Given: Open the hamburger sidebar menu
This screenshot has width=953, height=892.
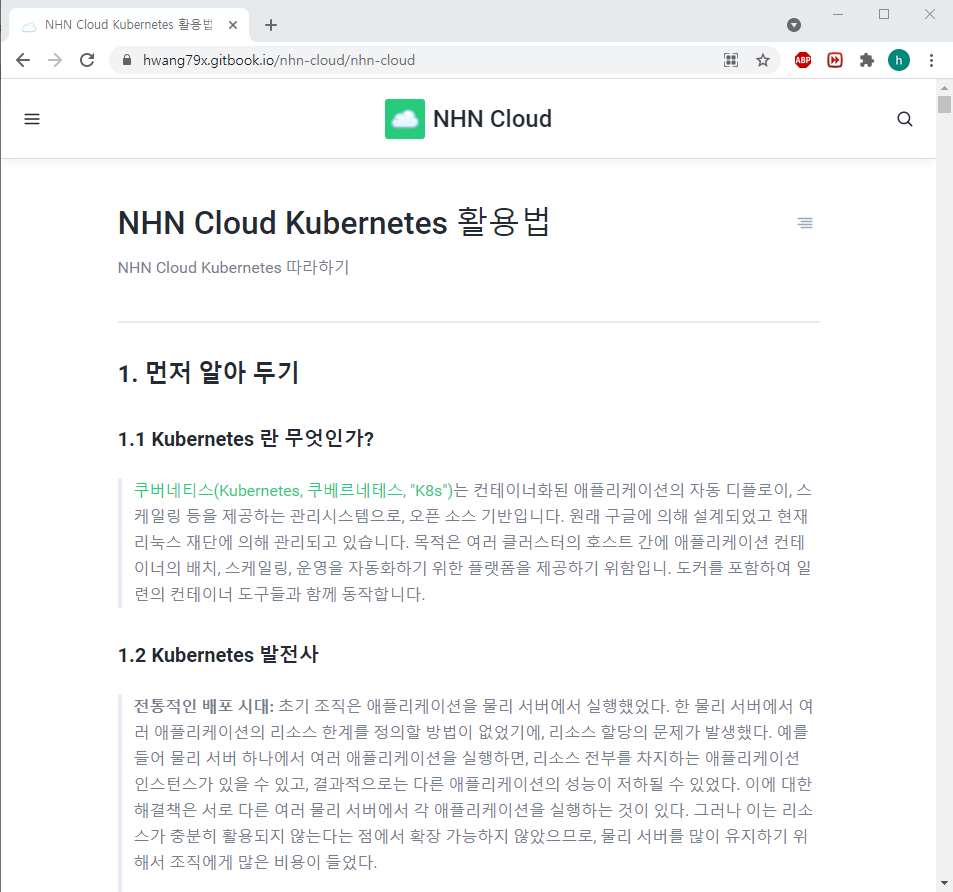Looking at the screenshot, I should pos(32,119).
